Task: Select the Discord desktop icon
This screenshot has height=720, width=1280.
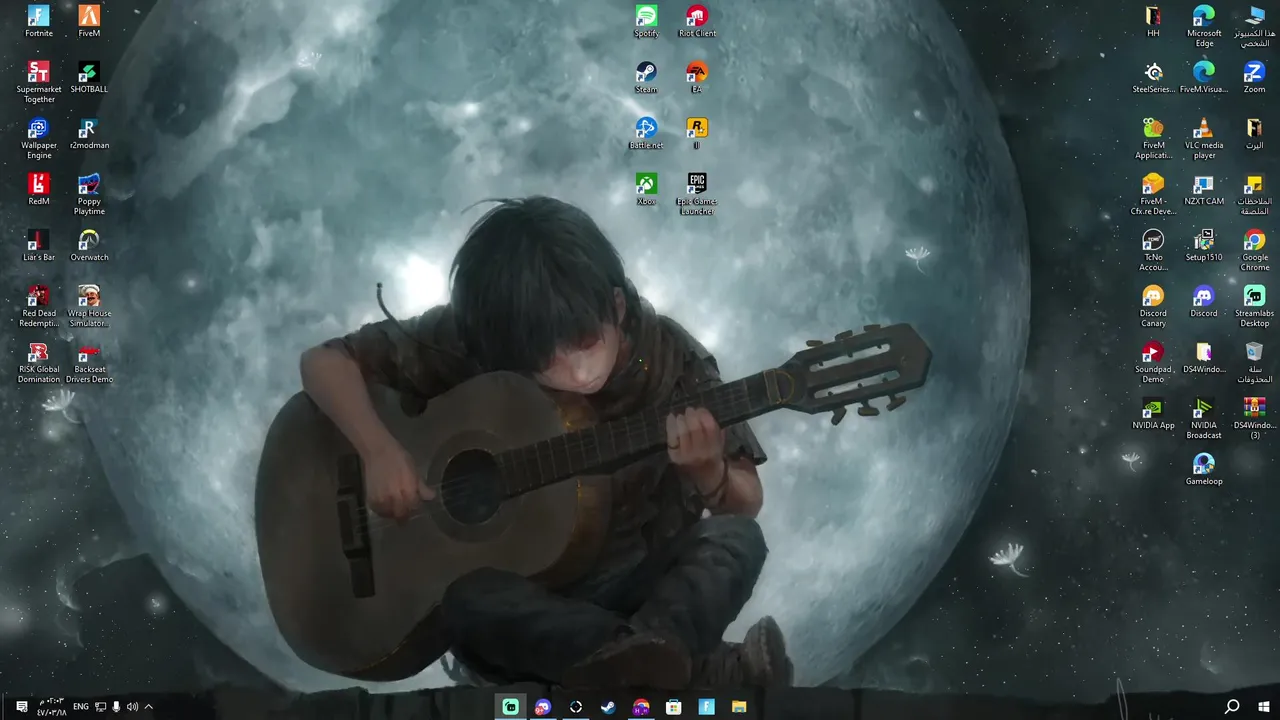Action: point(1204,301)
